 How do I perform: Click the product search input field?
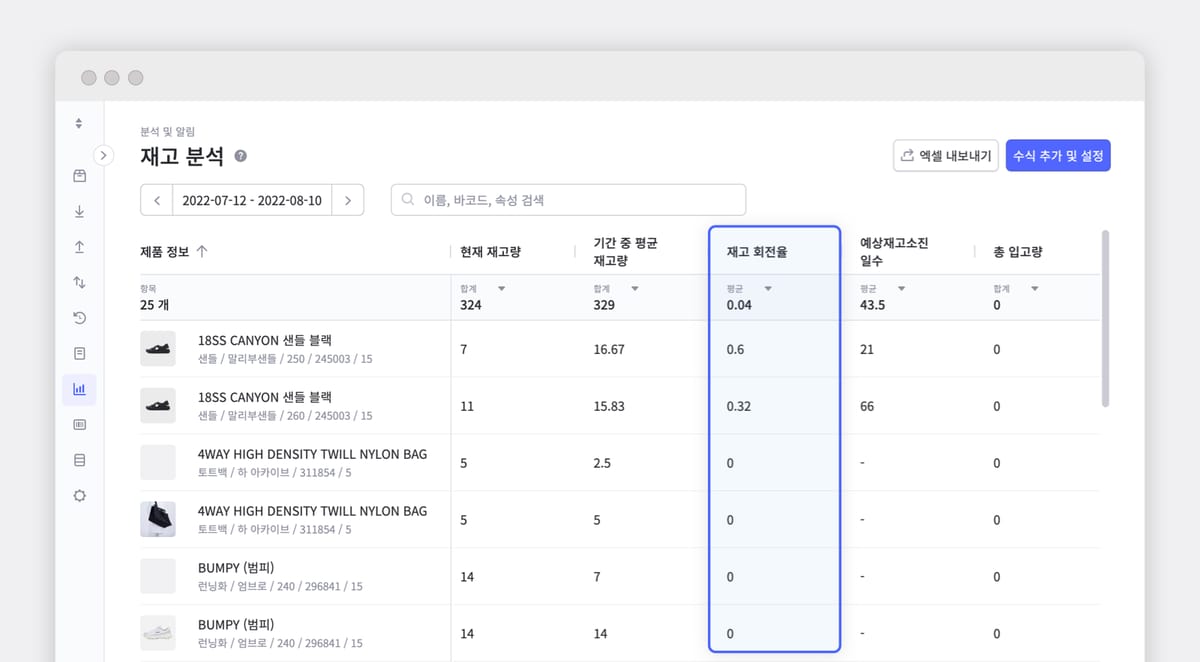568,200
